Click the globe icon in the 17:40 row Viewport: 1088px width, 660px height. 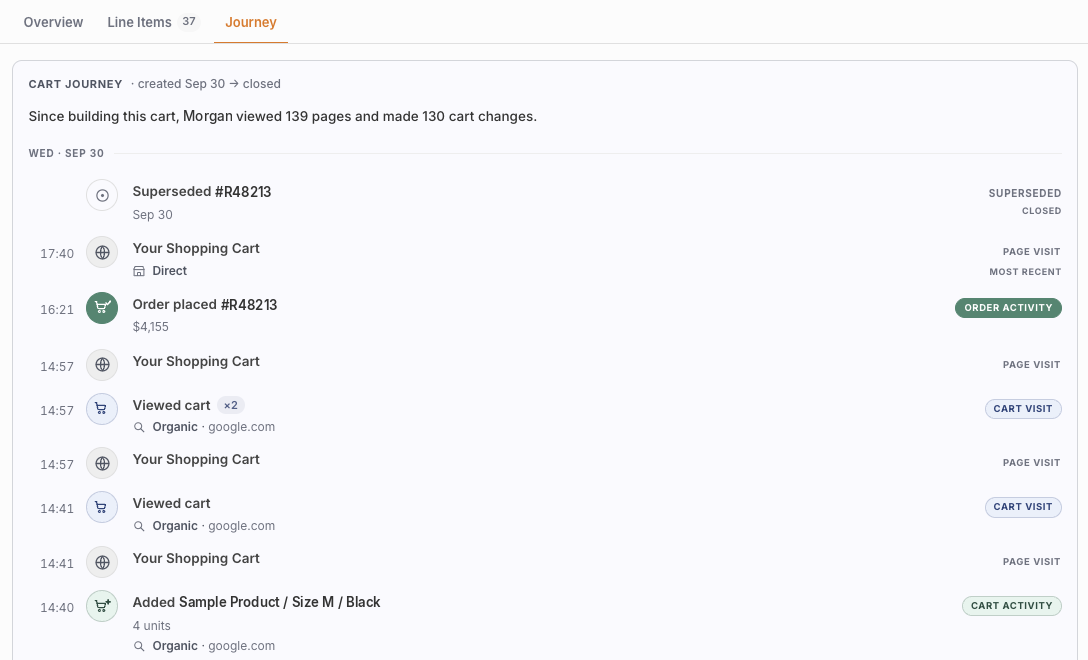coord(102,253)
